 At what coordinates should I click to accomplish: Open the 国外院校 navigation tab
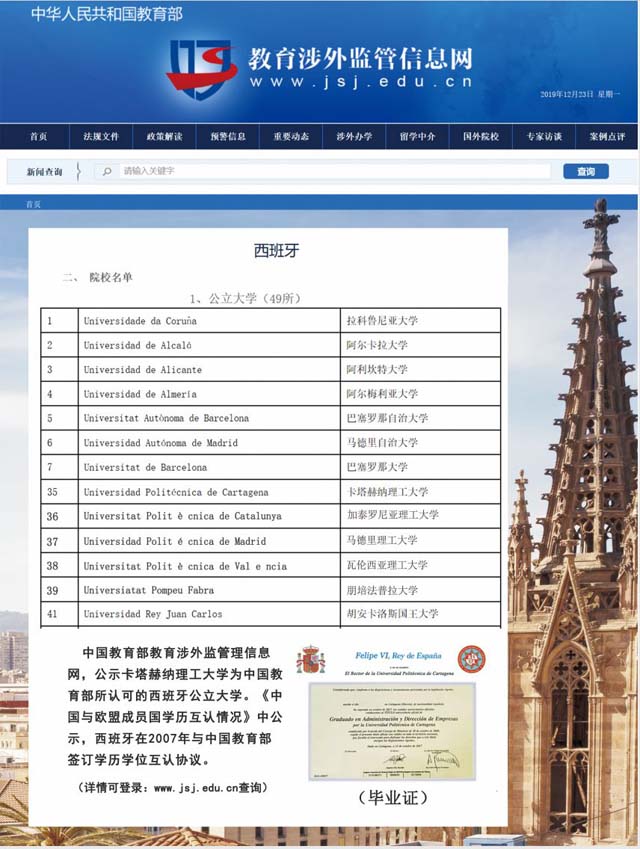click(x=481, y=136)
